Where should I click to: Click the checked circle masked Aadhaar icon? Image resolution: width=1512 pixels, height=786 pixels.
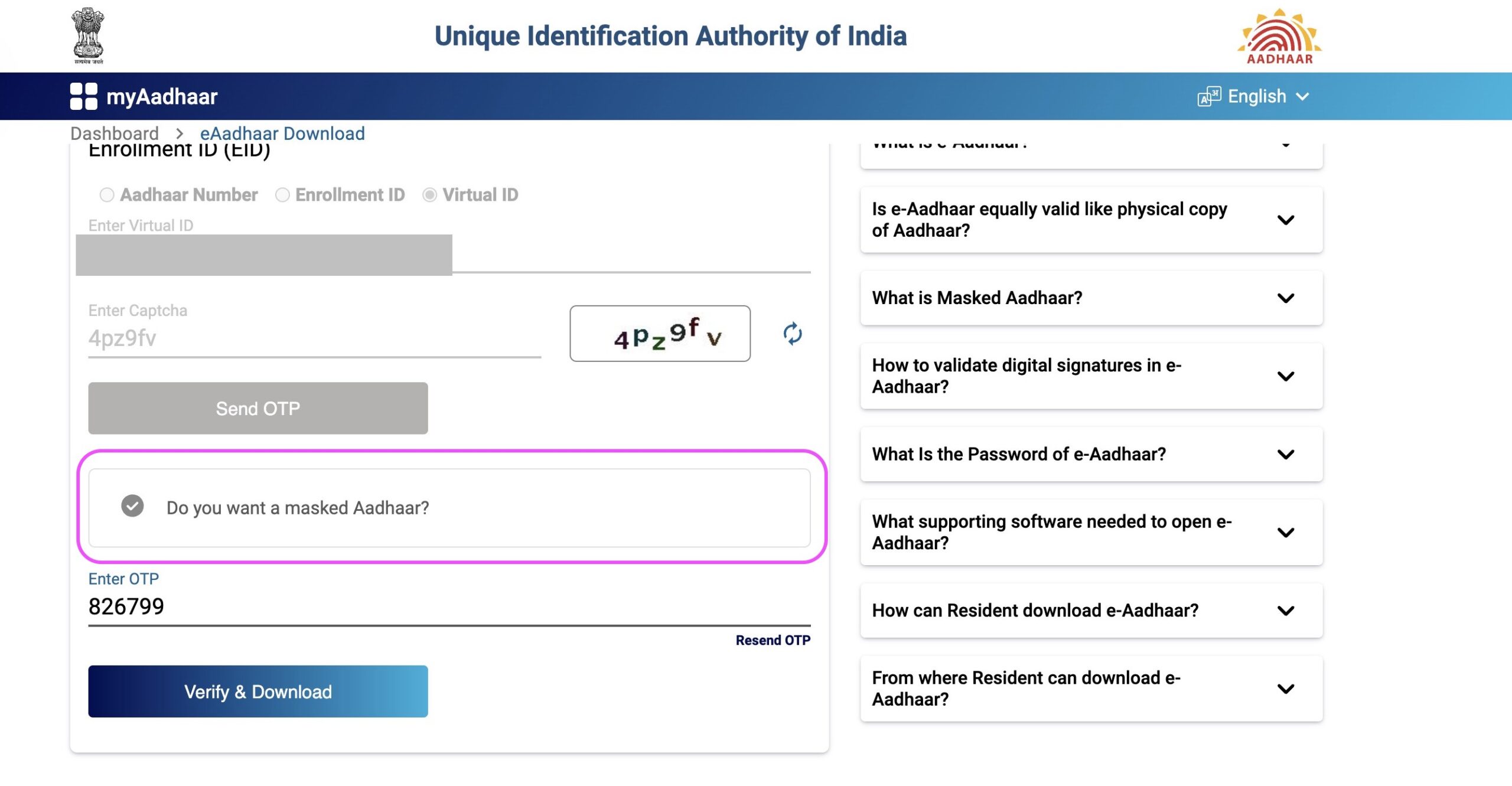[x=131, y=507]
